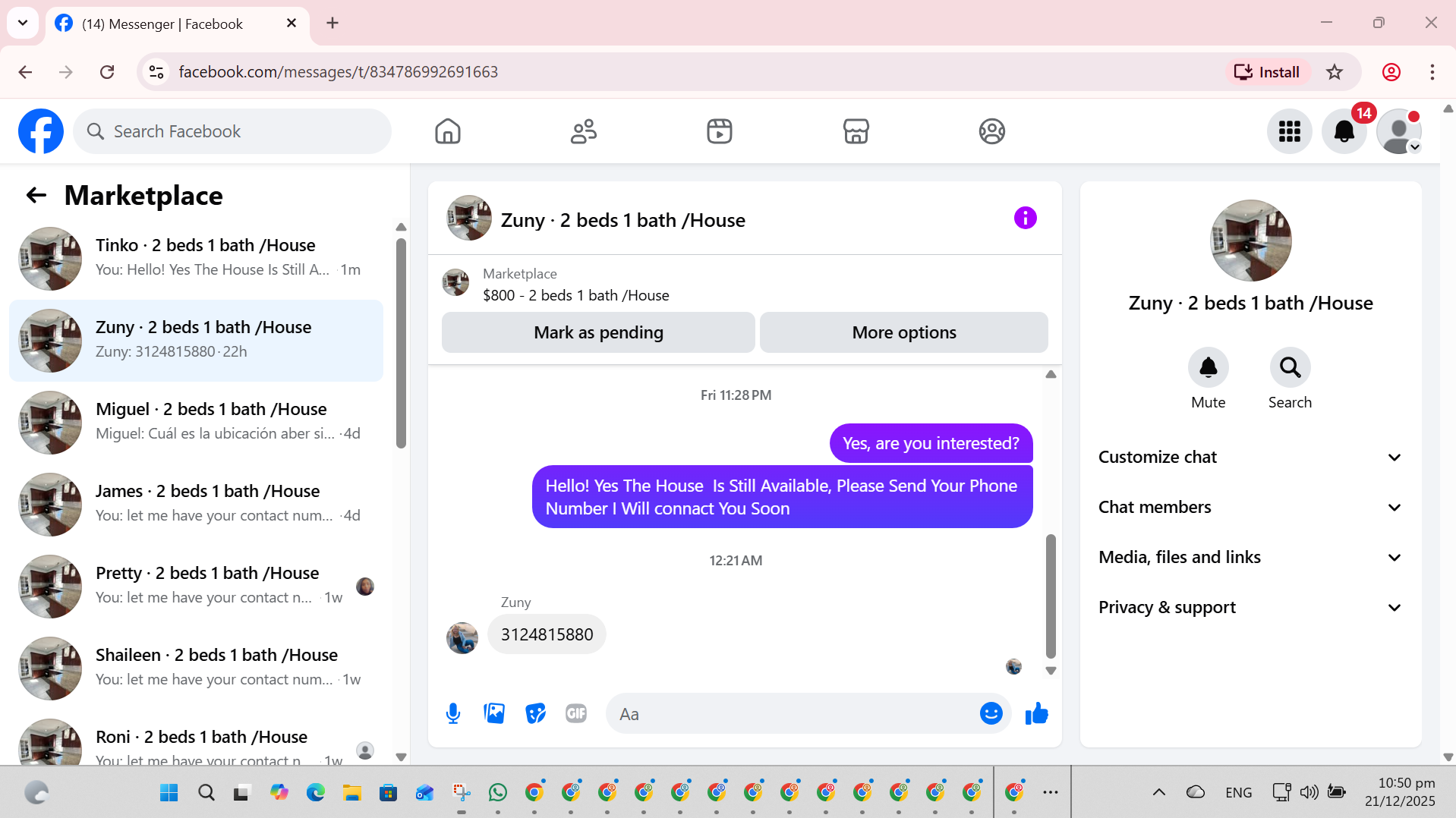Click the browser back arrow

(x=25, y=72)
